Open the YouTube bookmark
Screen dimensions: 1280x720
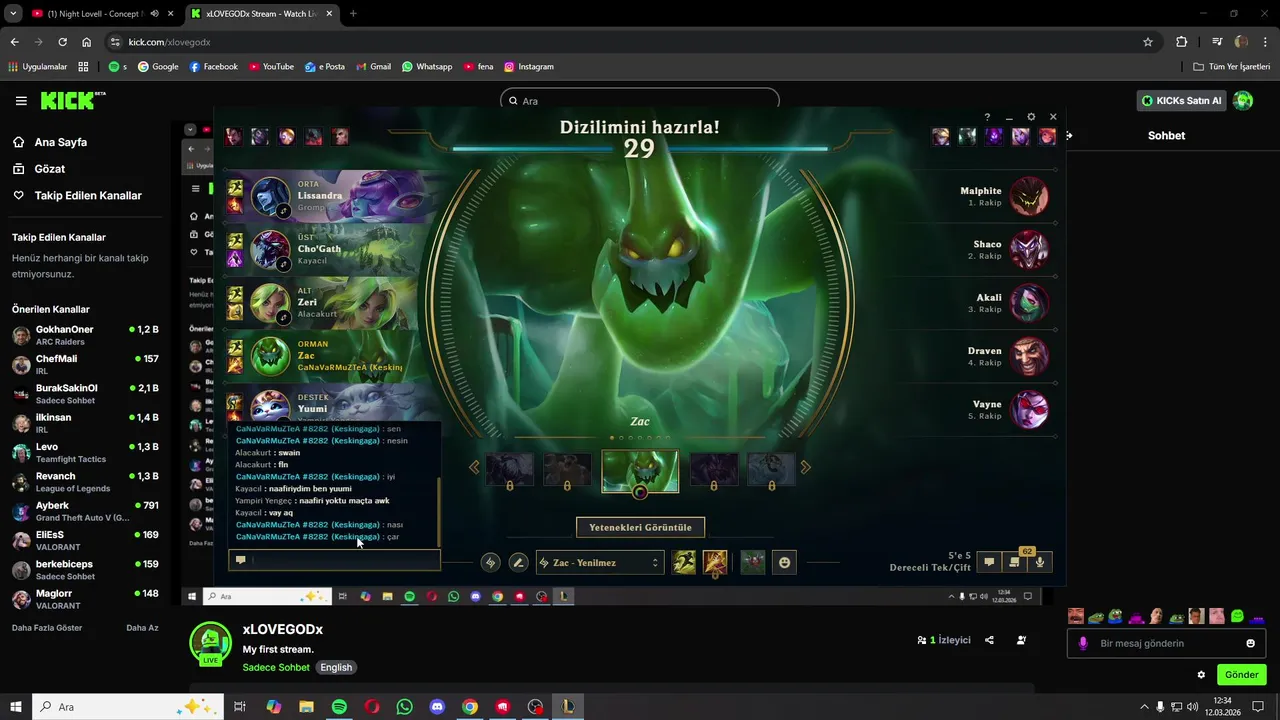[271, 67]
